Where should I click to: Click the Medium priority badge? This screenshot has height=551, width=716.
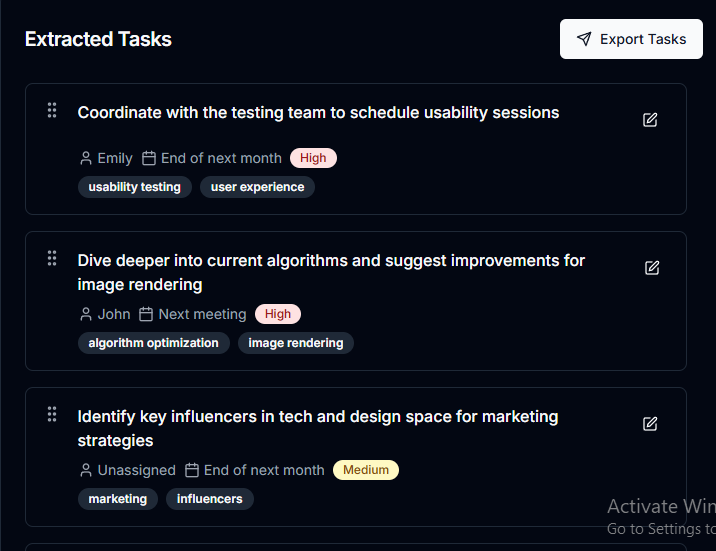tap(365, 470)
